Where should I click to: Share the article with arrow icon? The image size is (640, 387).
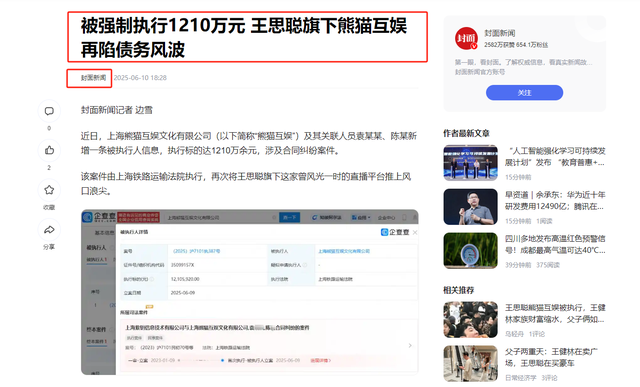49,230
